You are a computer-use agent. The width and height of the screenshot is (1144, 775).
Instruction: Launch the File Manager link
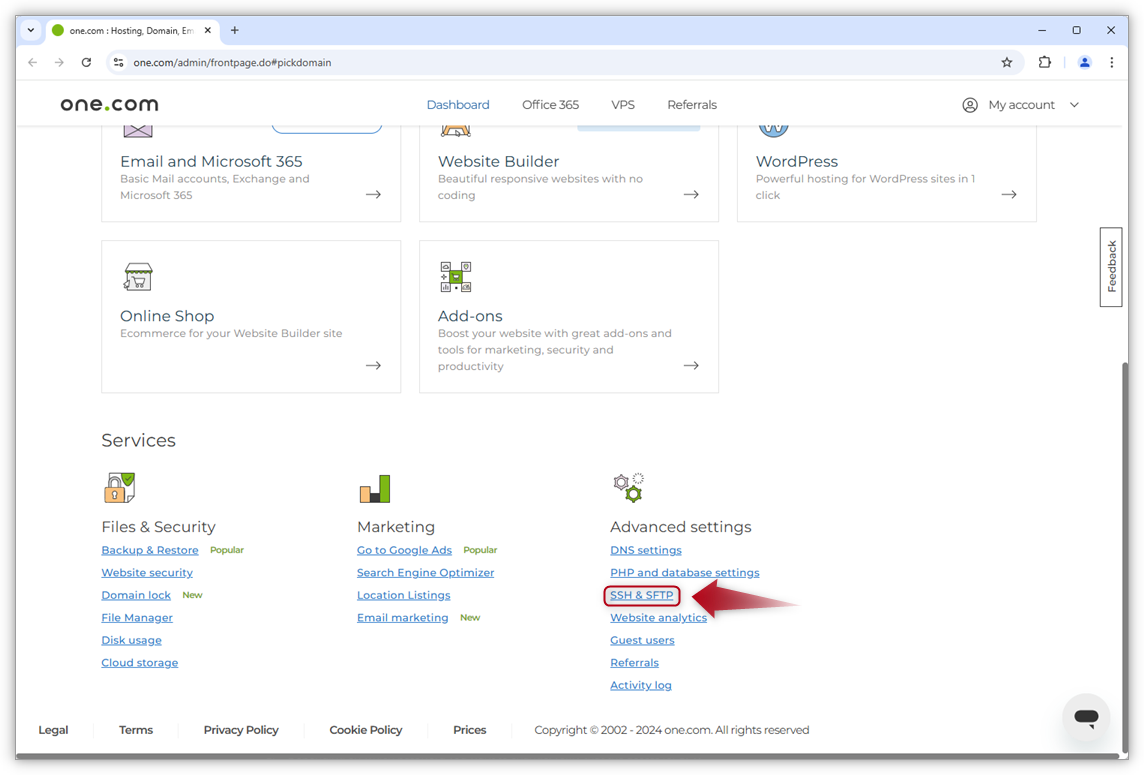pyautogui.click(x=137, y=617)
